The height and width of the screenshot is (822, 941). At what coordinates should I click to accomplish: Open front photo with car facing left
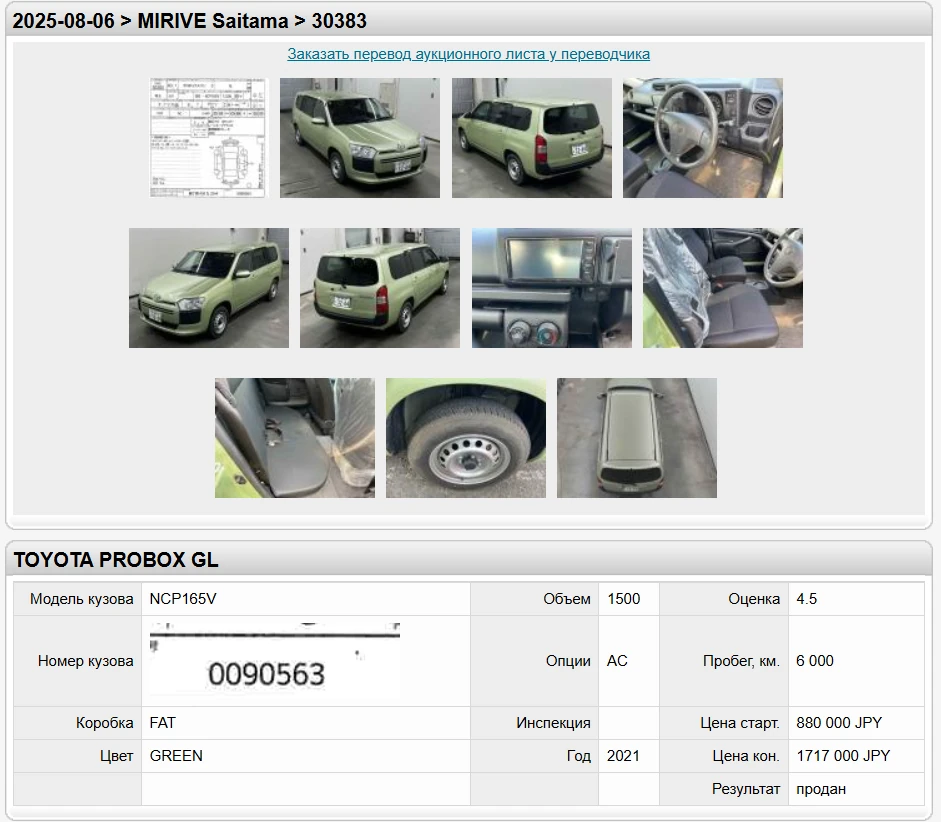point(208,288)
